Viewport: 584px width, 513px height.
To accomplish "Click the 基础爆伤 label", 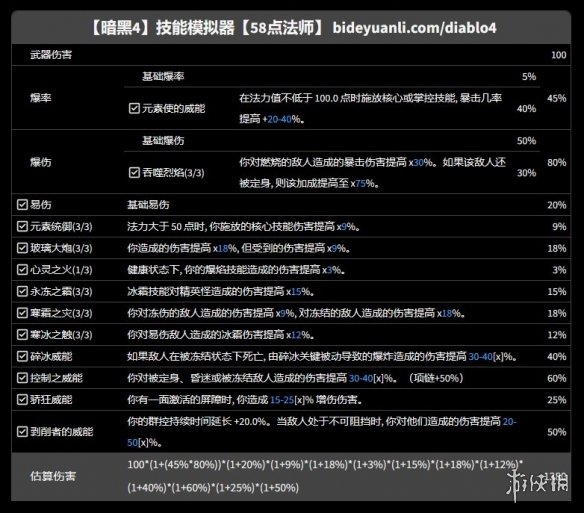I will 163,140.
